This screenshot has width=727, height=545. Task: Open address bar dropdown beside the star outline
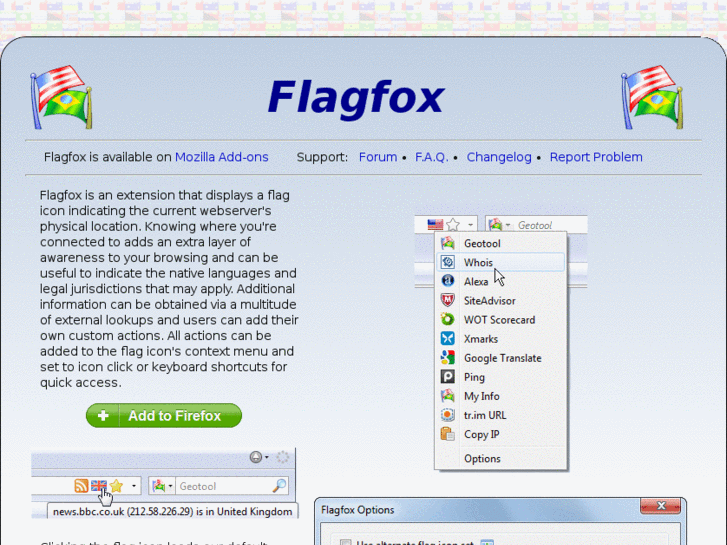click(470, 225)
